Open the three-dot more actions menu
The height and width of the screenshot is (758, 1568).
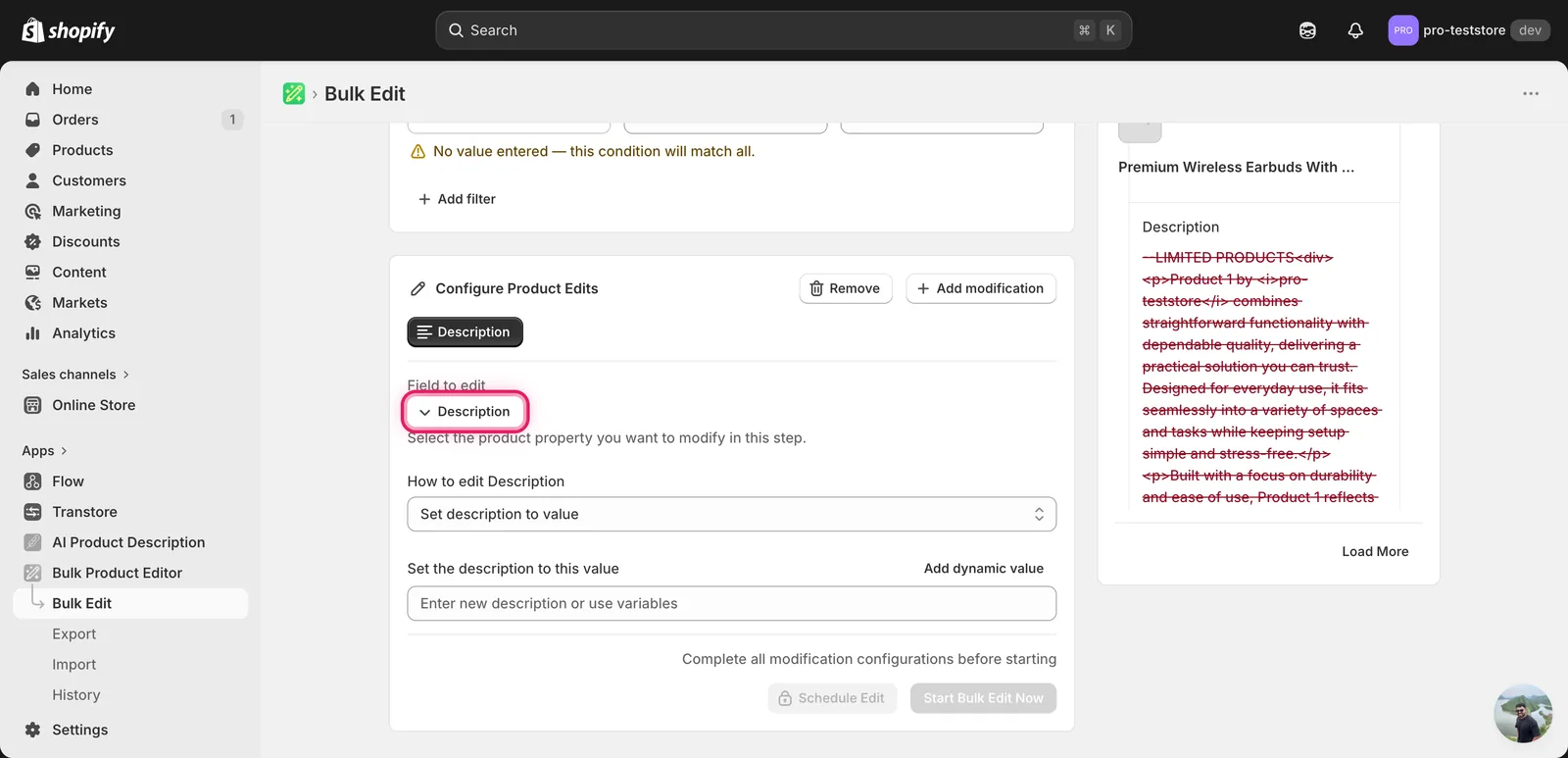(1531, 94)
